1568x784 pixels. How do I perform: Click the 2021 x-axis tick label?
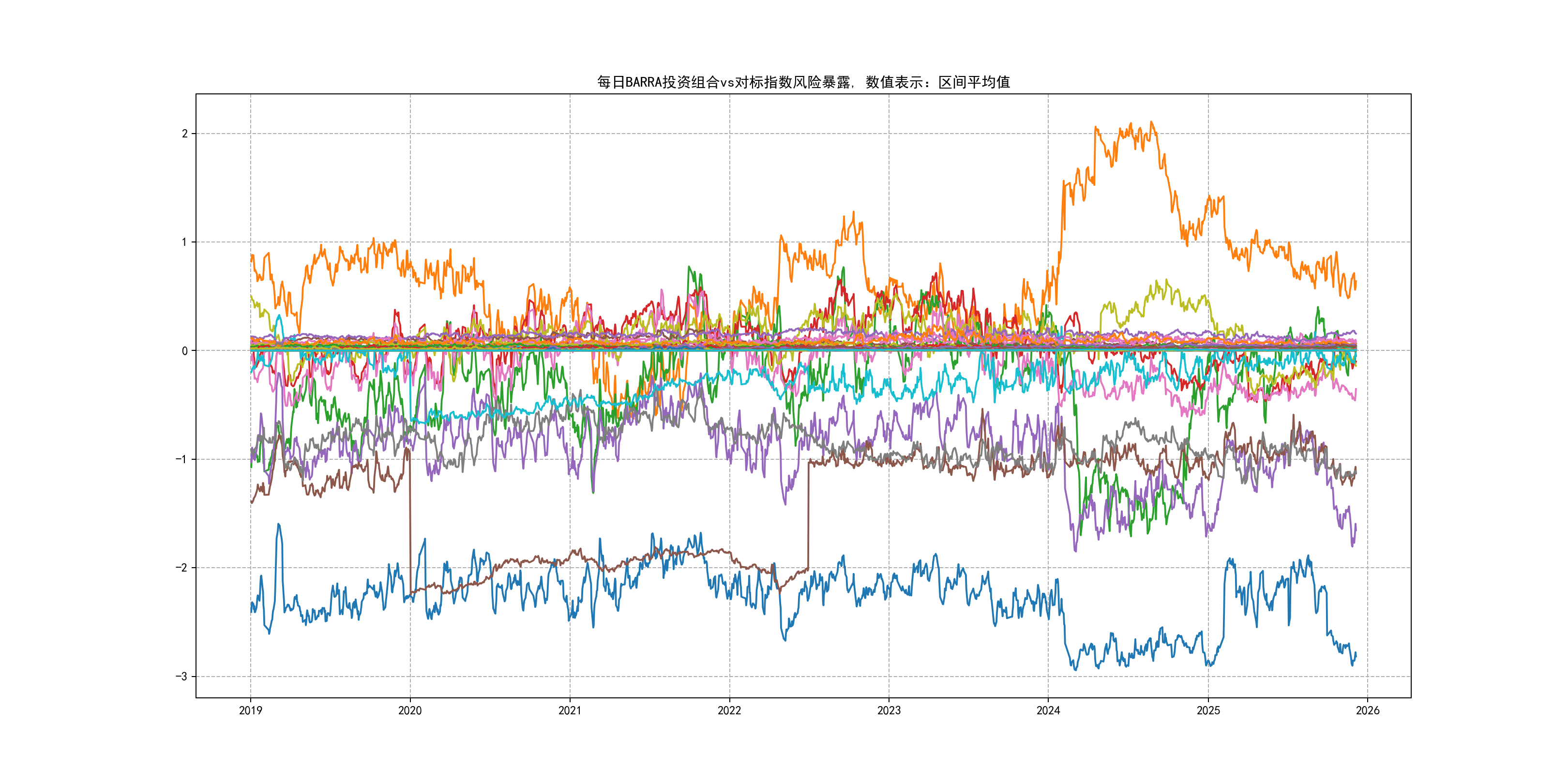pyautogui.click(x=570, y=710)
